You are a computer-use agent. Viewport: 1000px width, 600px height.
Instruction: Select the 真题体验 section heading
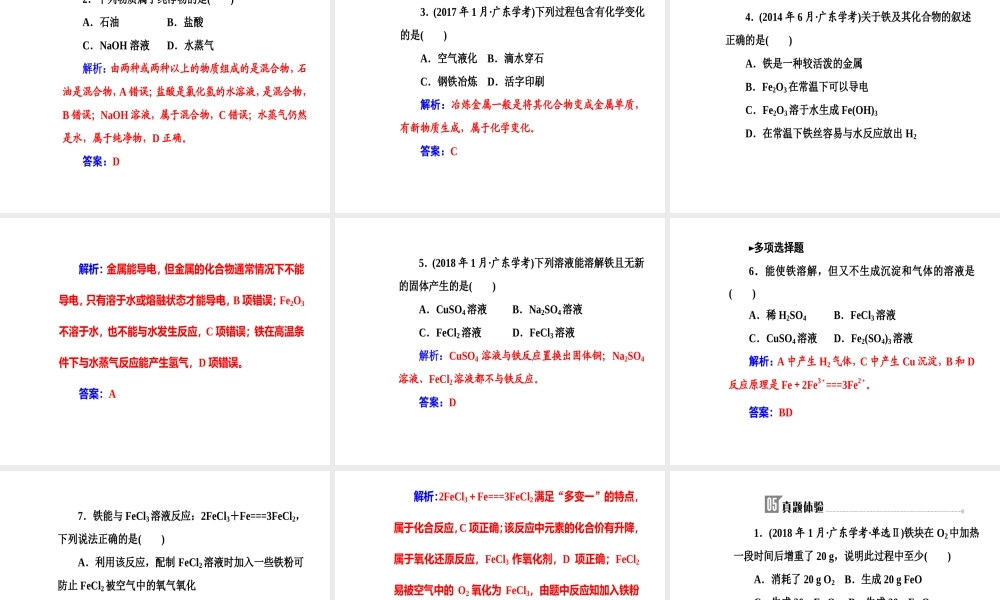pyautogui.click(x=801, y=506)
